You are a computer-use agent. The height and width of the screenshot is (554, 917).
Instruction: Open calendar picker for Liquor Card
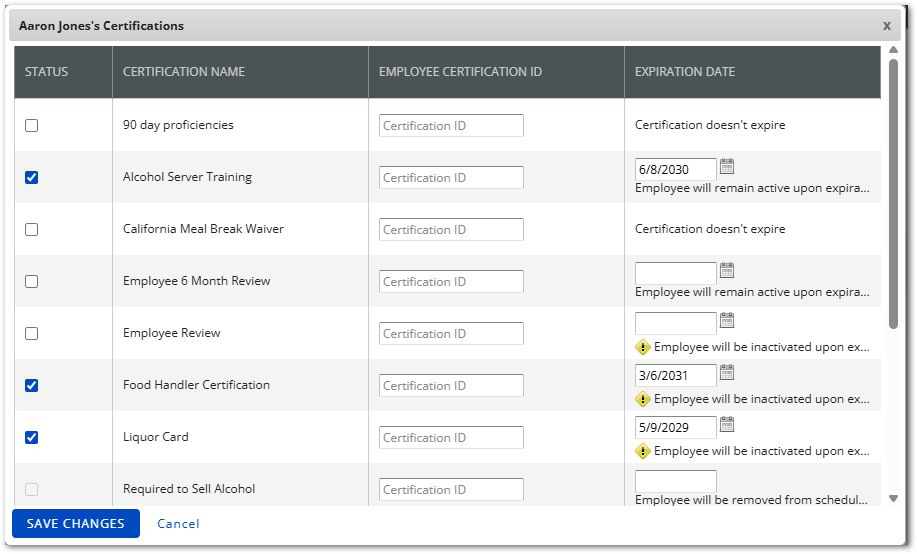click(x=726, y=424)
